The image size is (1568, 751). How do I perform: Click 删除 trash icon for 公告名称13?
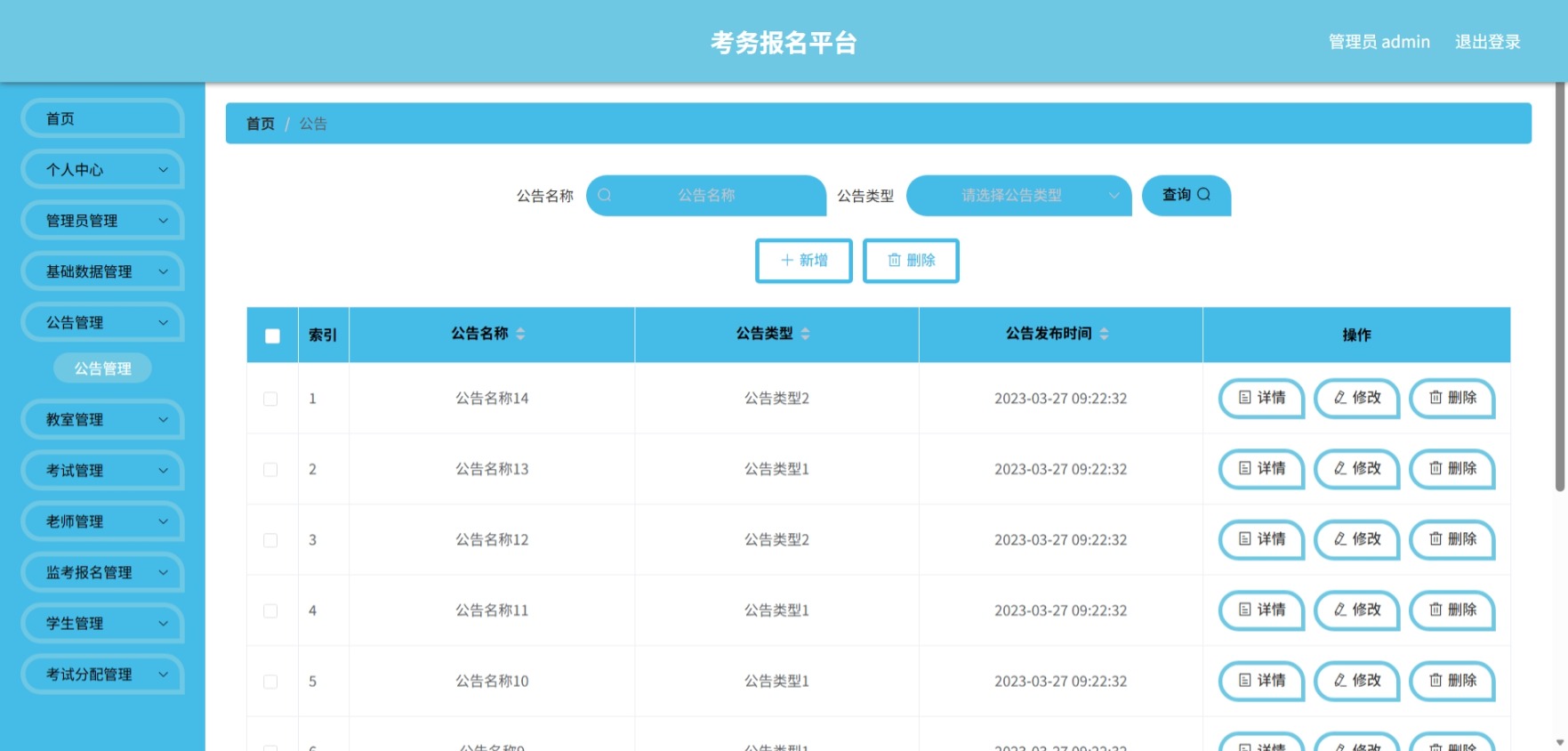(x=1435, y=468)
